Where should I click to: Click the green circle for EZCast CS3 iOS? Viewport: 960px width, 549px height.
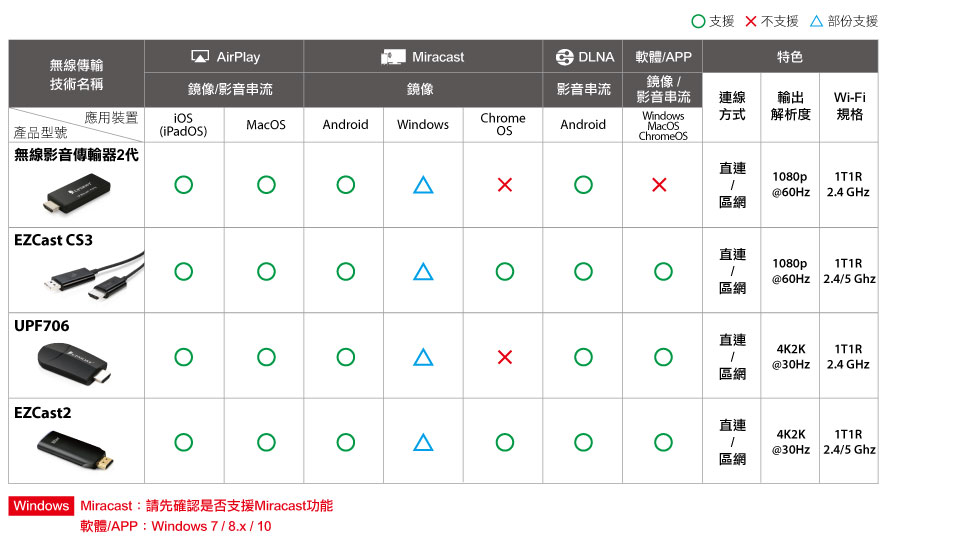[x=184, y=271]
